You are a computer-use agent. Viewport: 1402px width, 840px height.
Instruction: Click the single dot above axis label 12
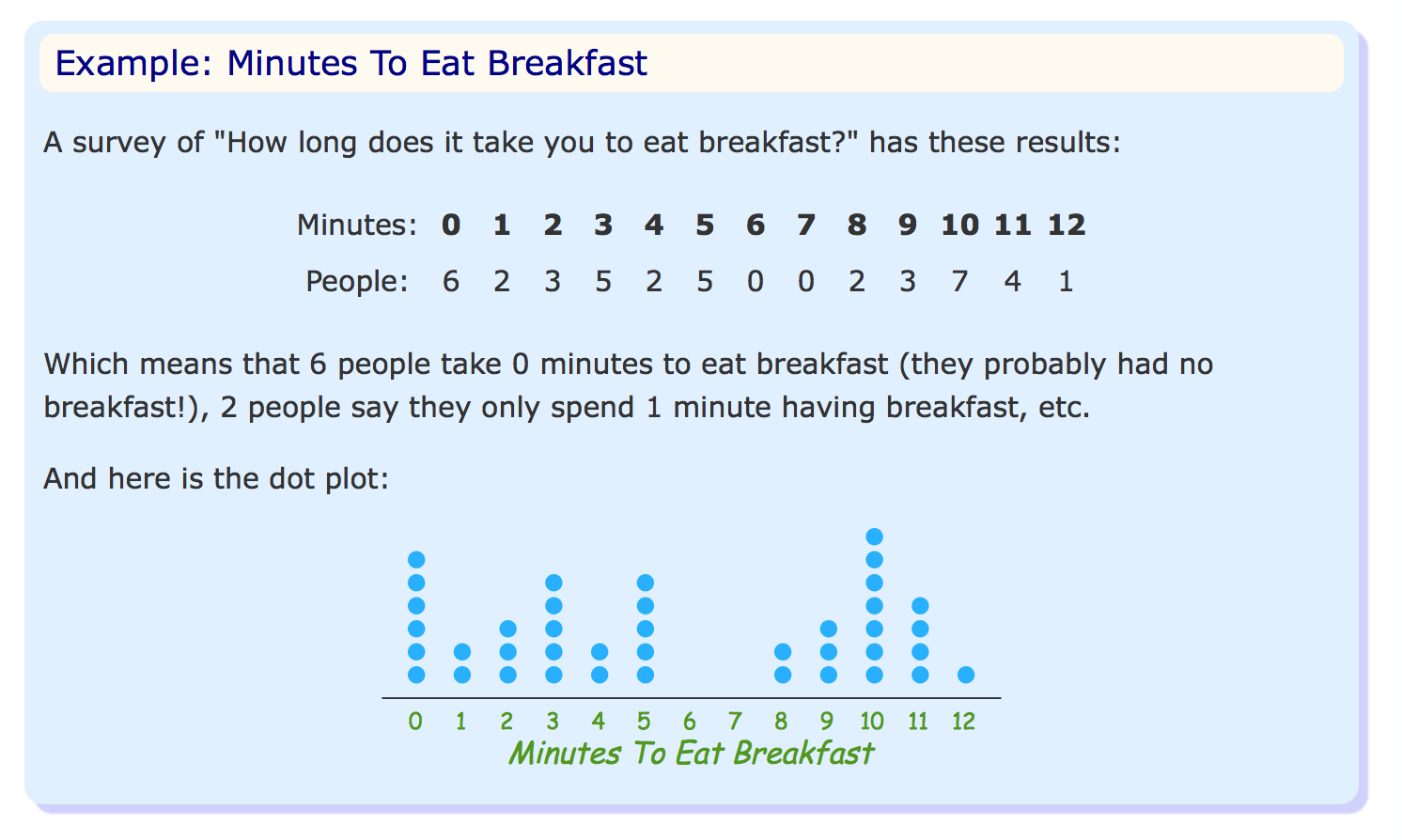click(x=966, y=675)
